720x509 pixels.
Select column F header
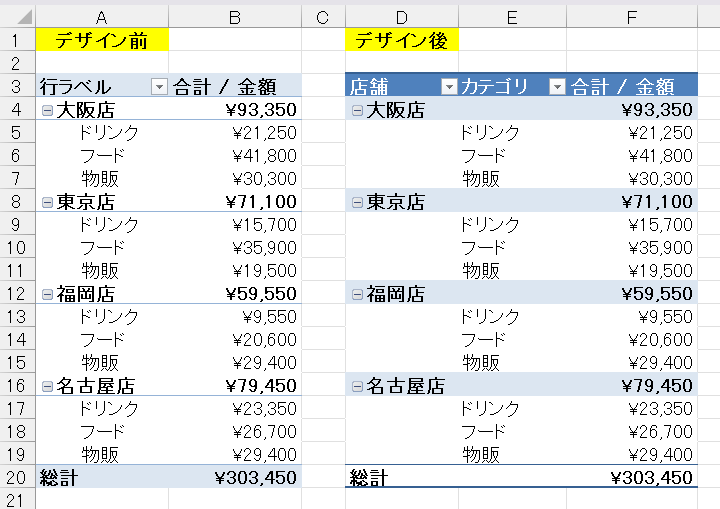point(632,17)
